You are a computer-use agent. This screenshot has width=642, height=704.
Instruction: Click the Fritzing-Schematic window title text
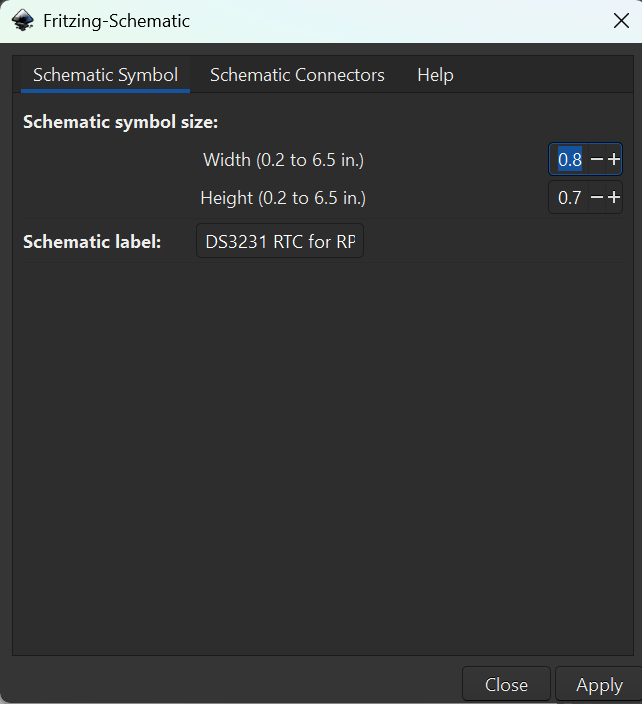(116, 21)
